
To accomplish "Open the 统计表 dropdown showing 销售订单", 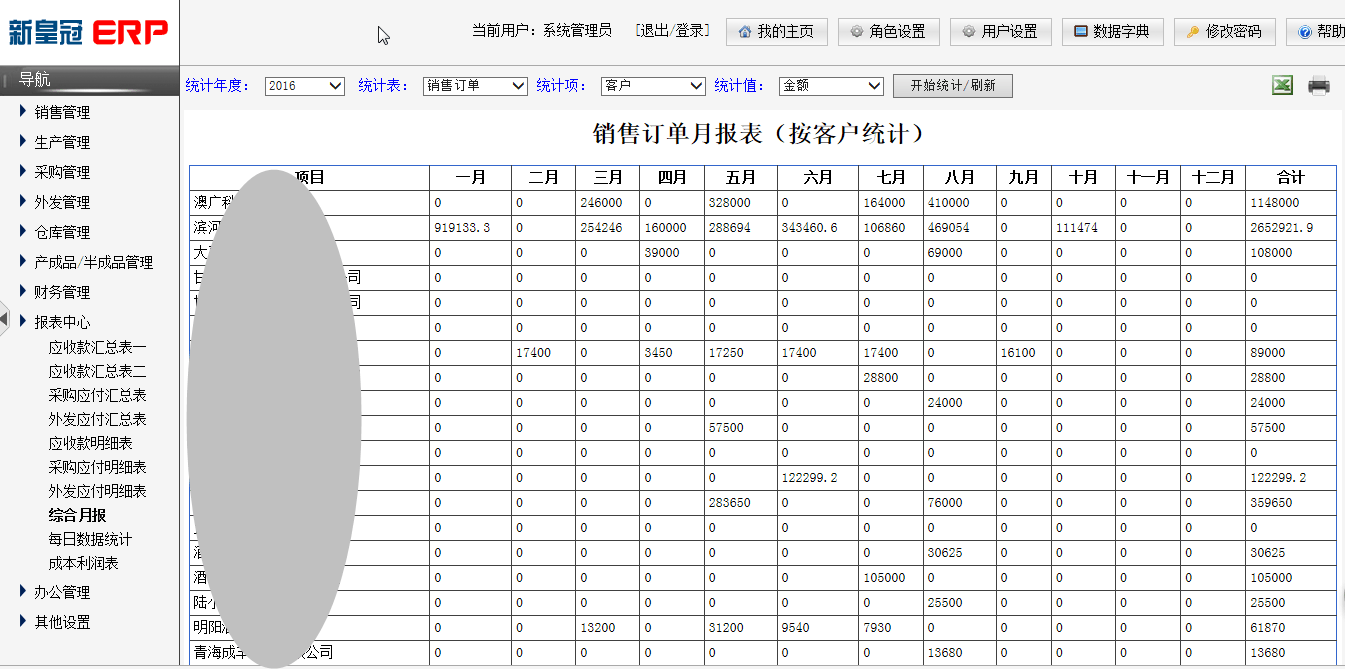I will pyautogui.click(x=475, y=86).
